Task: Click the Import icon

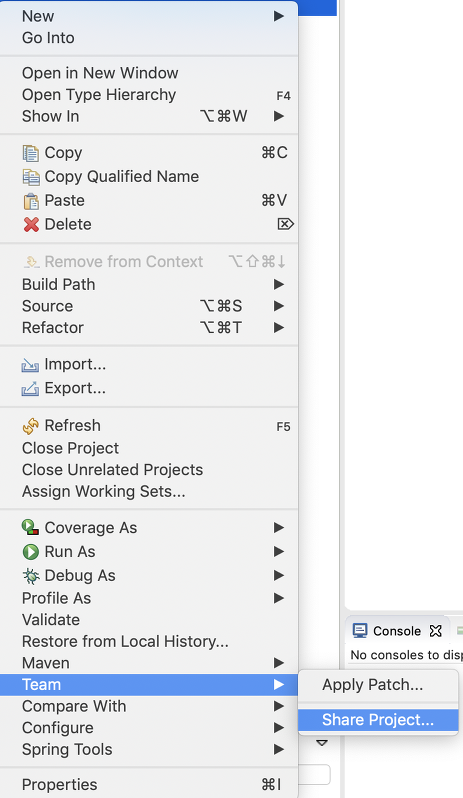Action: 30,364
